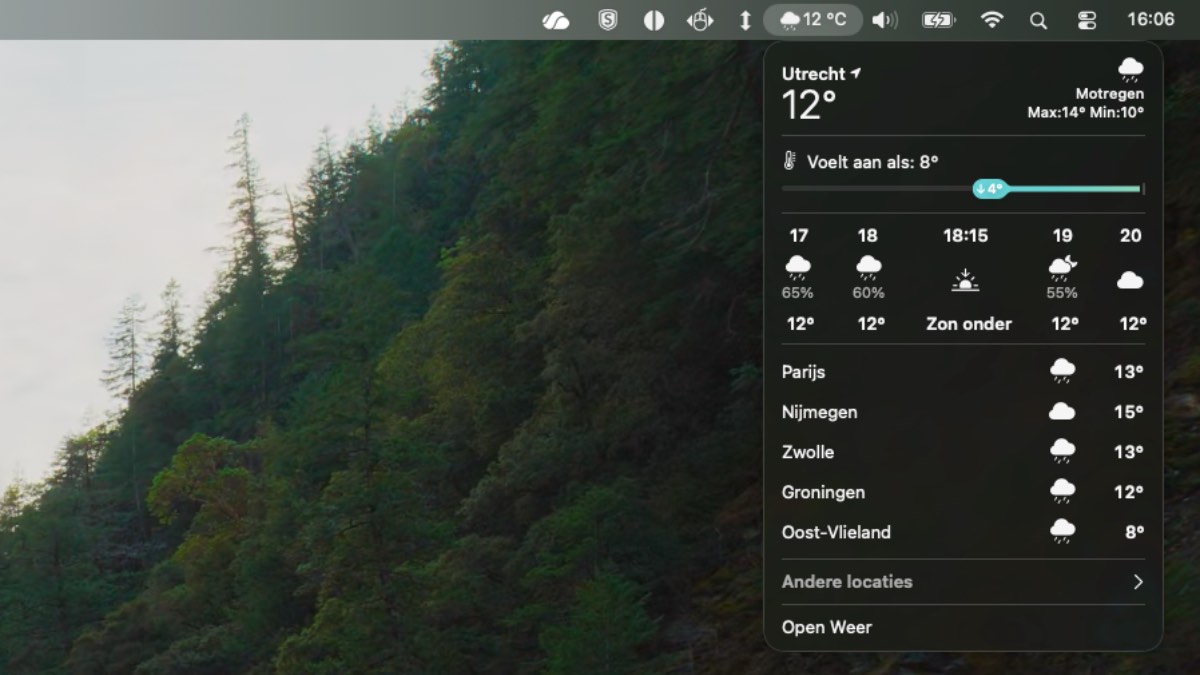Click the clock showing 16:06
The width and height of the screenshot is (1200, 675).
(1150, 20)
